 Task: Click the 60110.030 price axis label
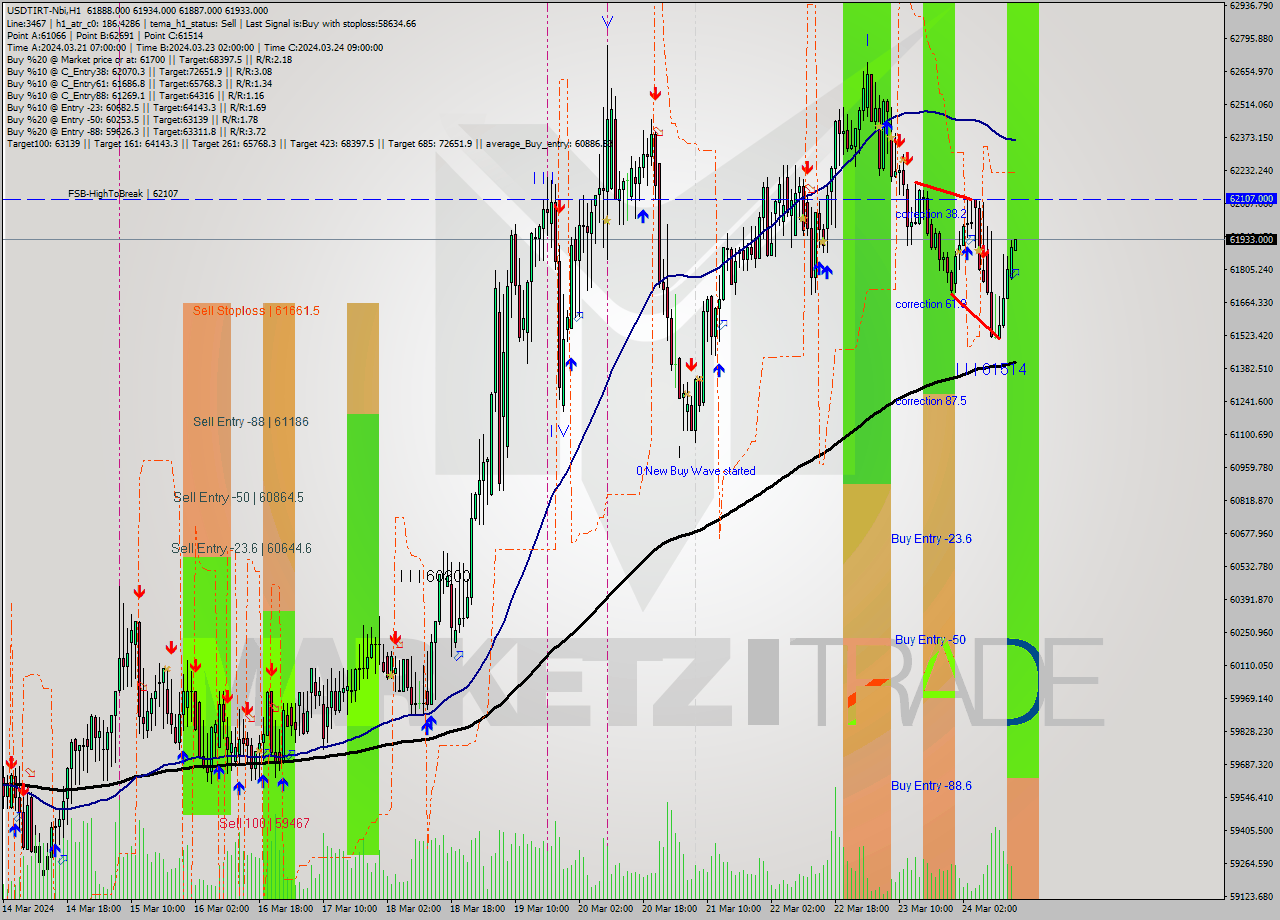1250,665
